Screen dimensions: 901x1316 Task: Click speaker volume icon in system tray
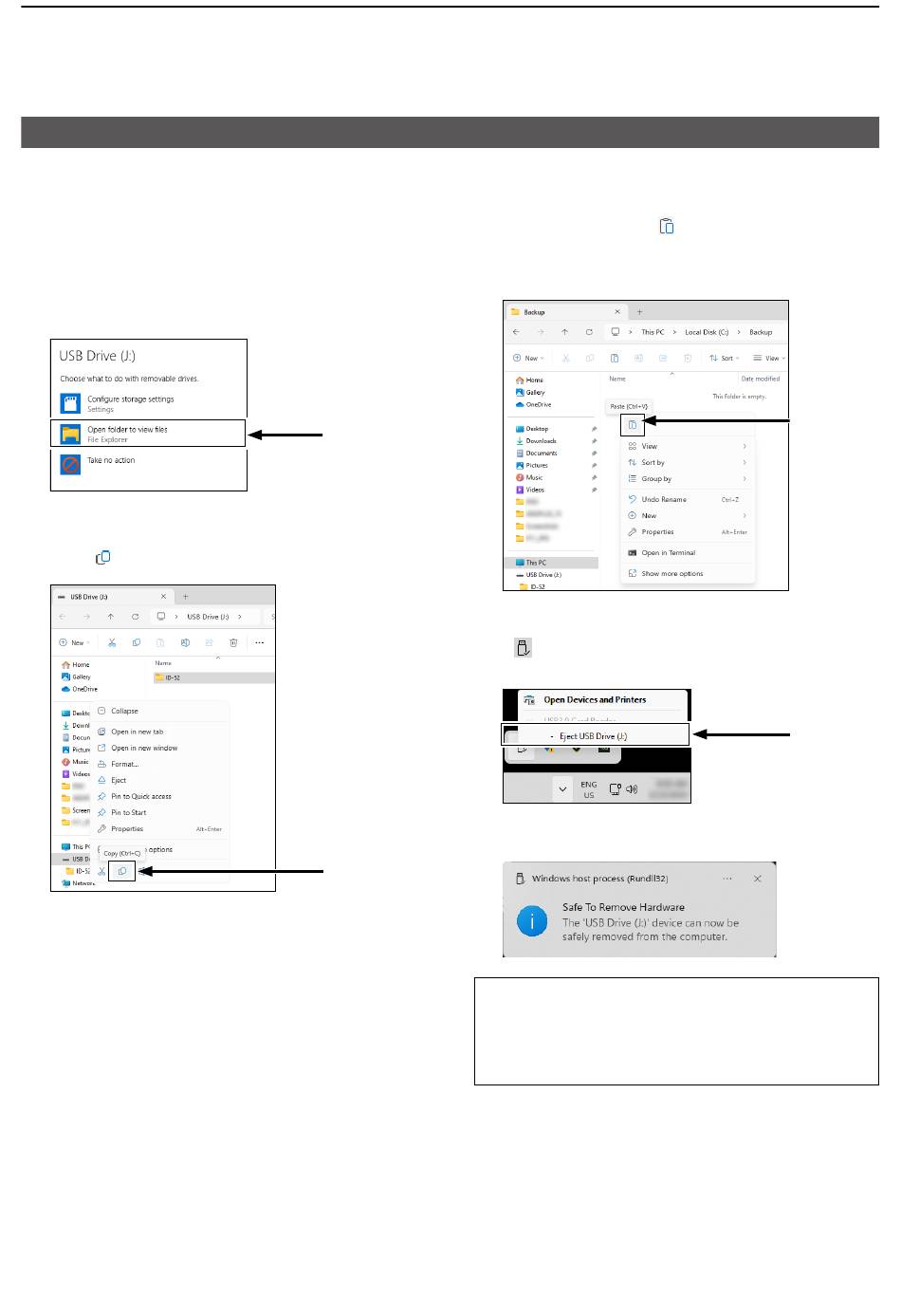click(x=632, y=788)
